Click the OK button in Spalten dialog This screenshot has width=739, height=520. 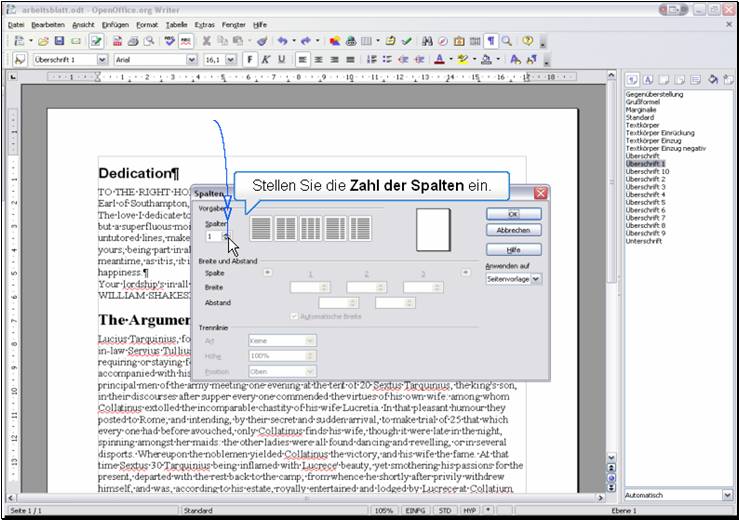tap(512, 214)
